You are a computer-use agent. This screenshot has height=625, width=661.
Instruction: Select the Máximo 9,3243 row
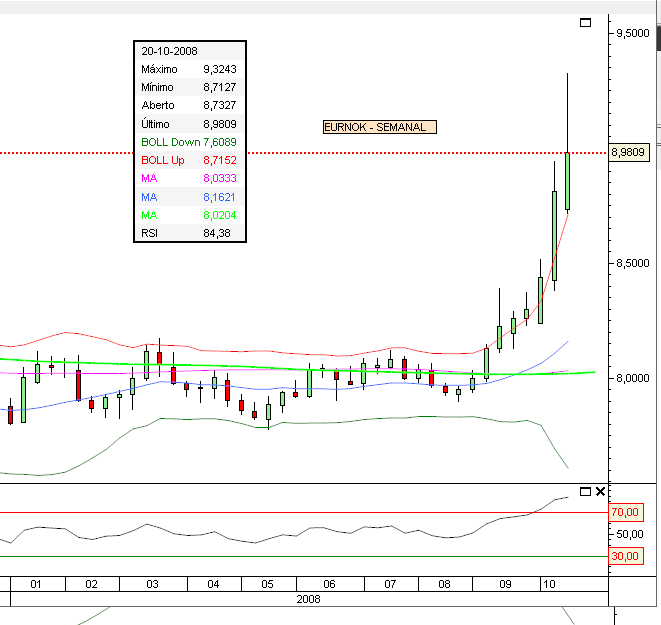click(x=190, y=69)
